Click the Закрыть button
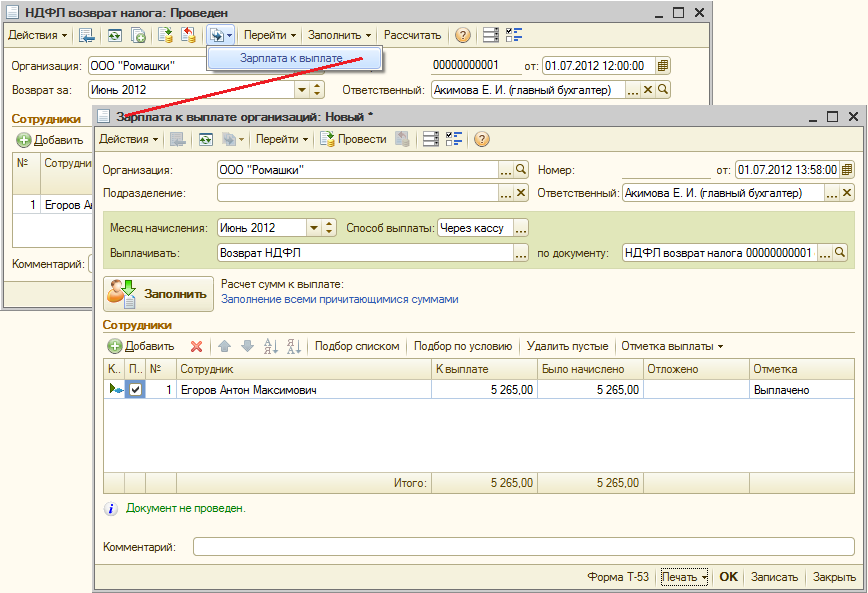868x593 pixels. click(x=834, y=577)
